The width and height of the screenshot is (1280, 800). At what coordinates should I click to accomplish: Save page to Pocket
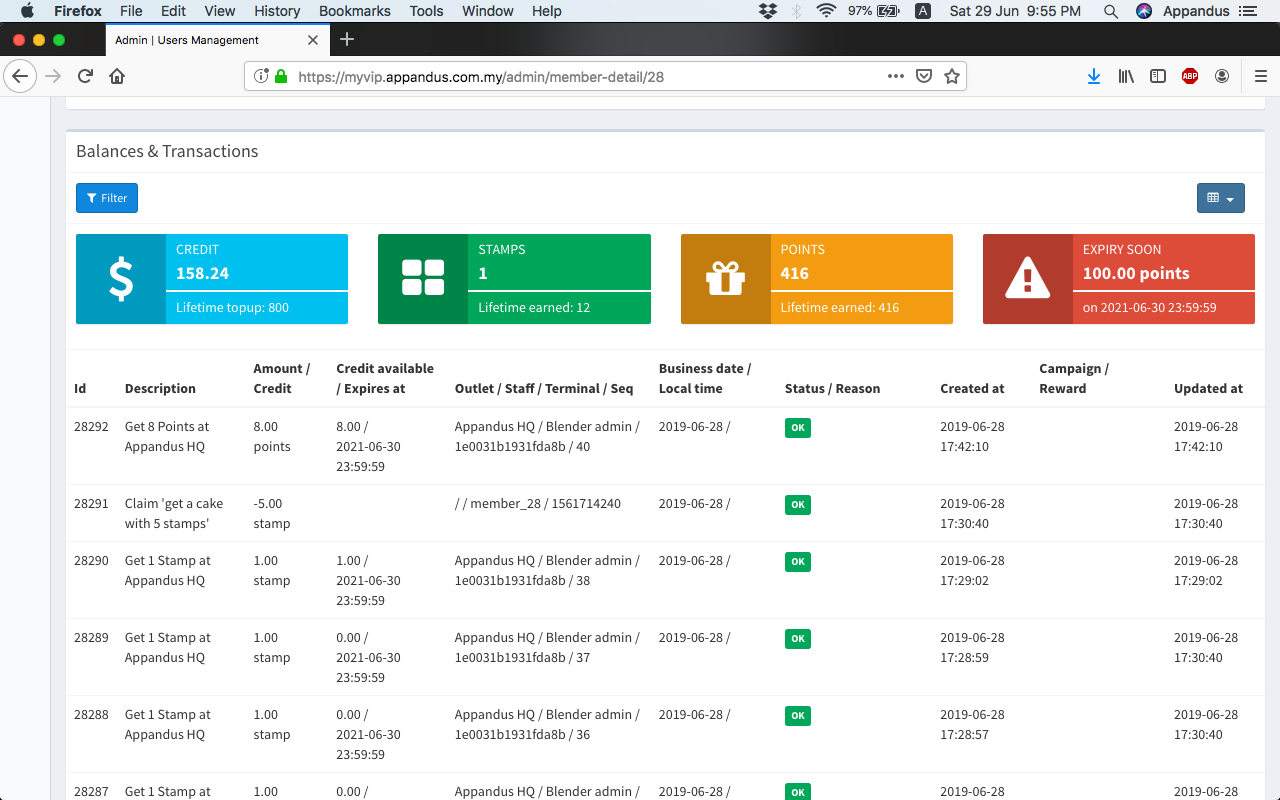click(925, 76)
